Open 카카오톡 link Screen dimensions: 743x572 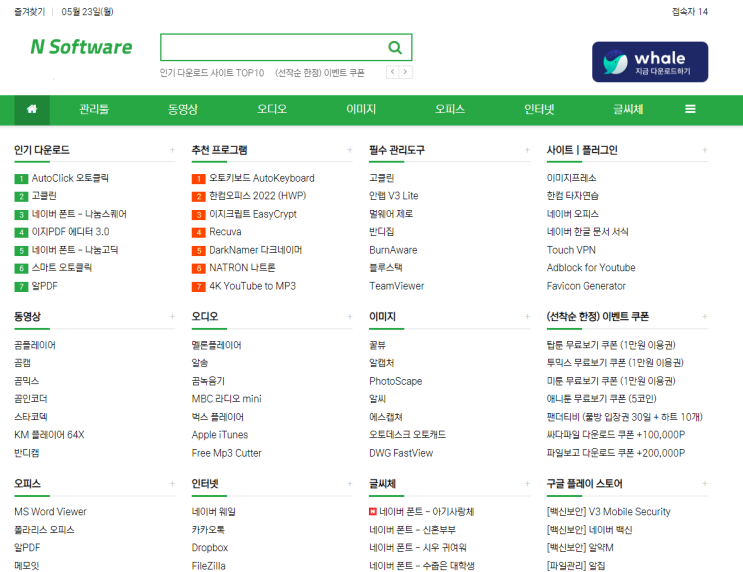pos(208,530)
